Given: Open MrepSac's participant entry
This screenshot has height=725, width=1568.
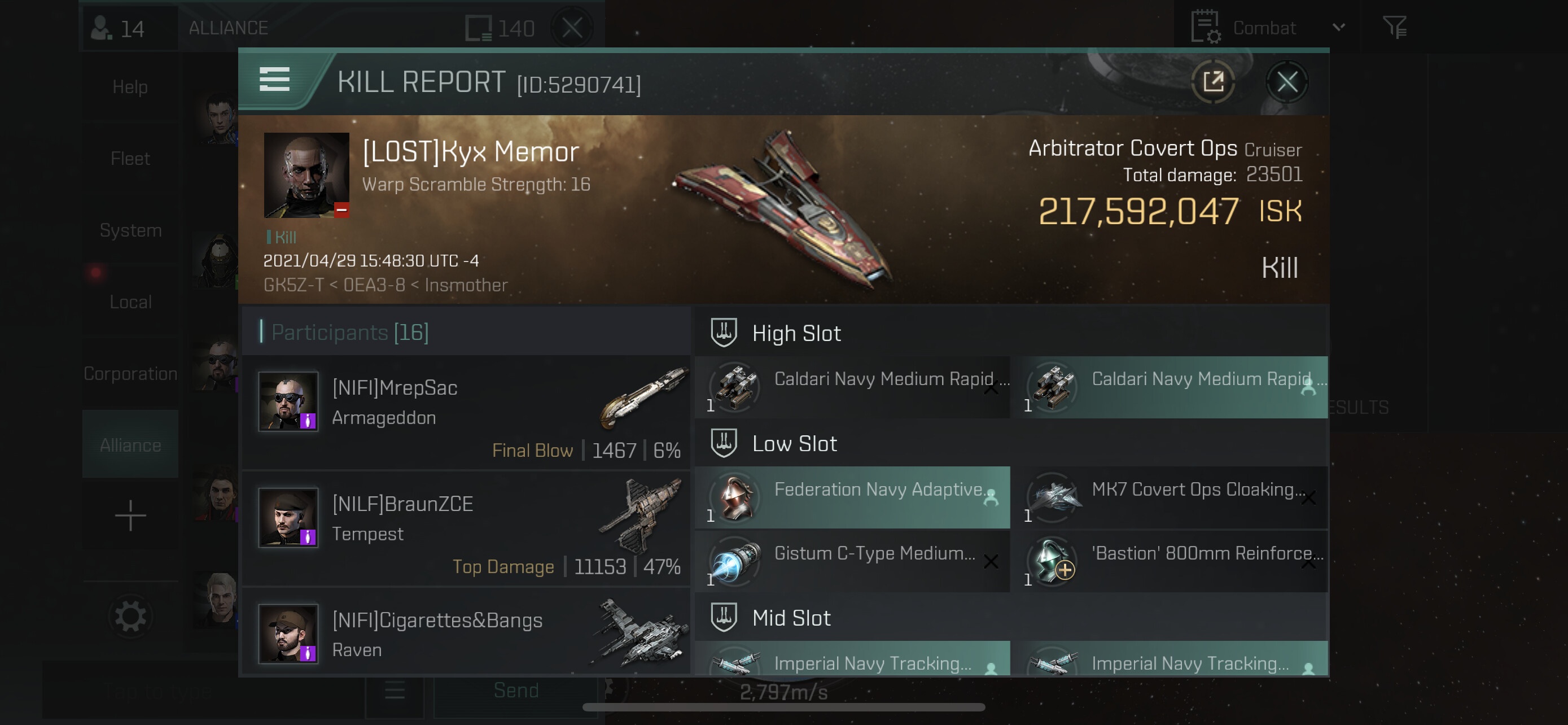Looking at the screenshot, I should [466, 413].
